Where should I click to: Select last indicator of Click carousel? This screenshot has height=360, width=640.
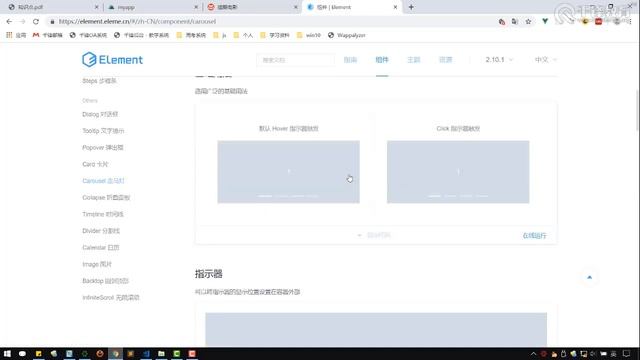coord(482,196)
